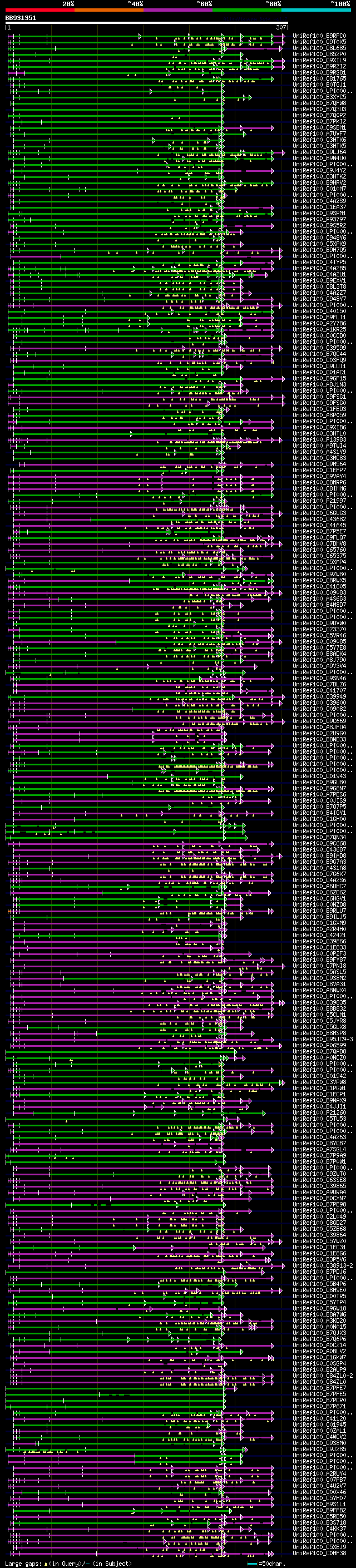This screenshot has width=356, height=1568.
Task: Select the UniRef100_A7PES6 label
Action: [x=319, y=794]
